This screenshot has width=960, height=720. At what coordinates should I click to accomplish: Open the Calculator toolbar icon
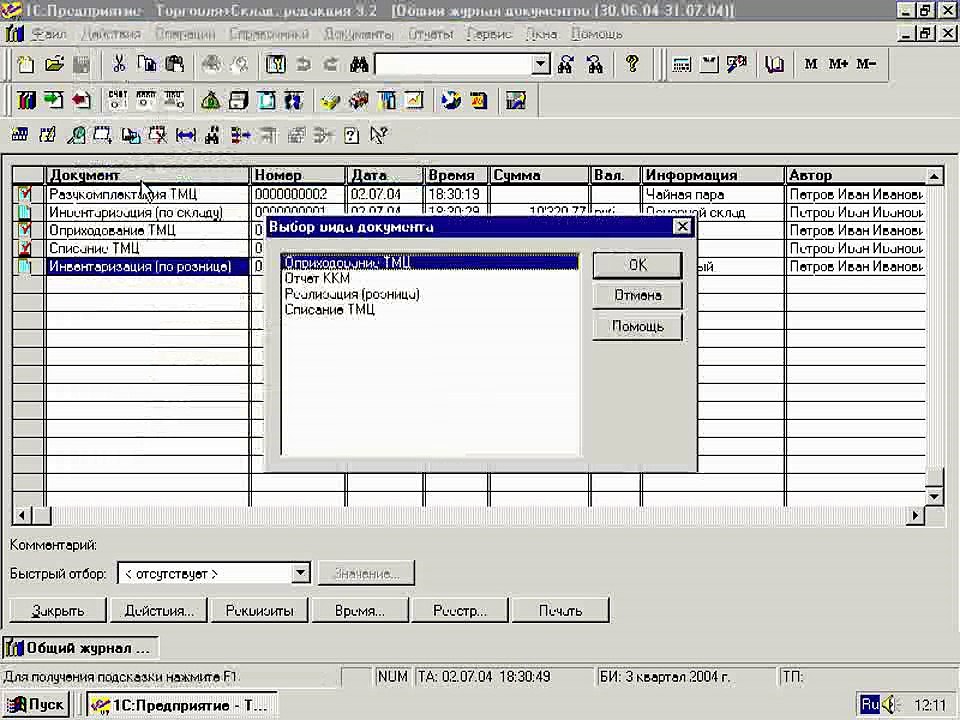(681, 64)
